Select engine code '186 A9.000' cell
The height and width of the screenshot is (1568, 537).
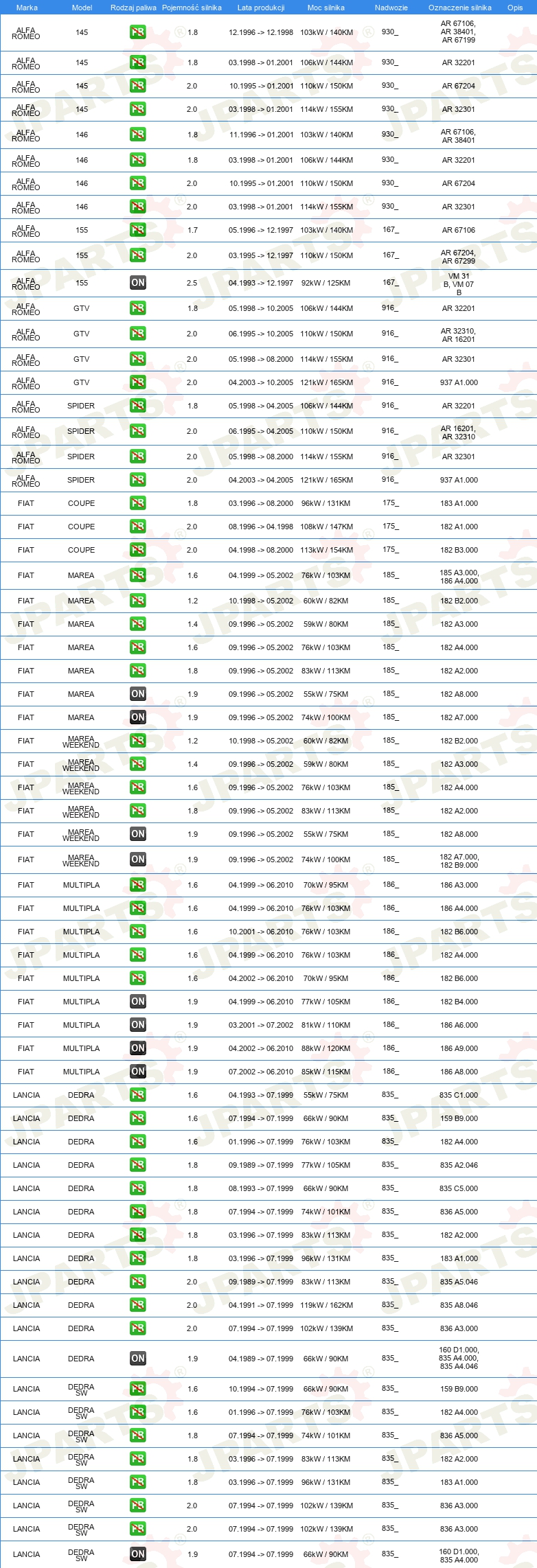(x=459, y=1048)
